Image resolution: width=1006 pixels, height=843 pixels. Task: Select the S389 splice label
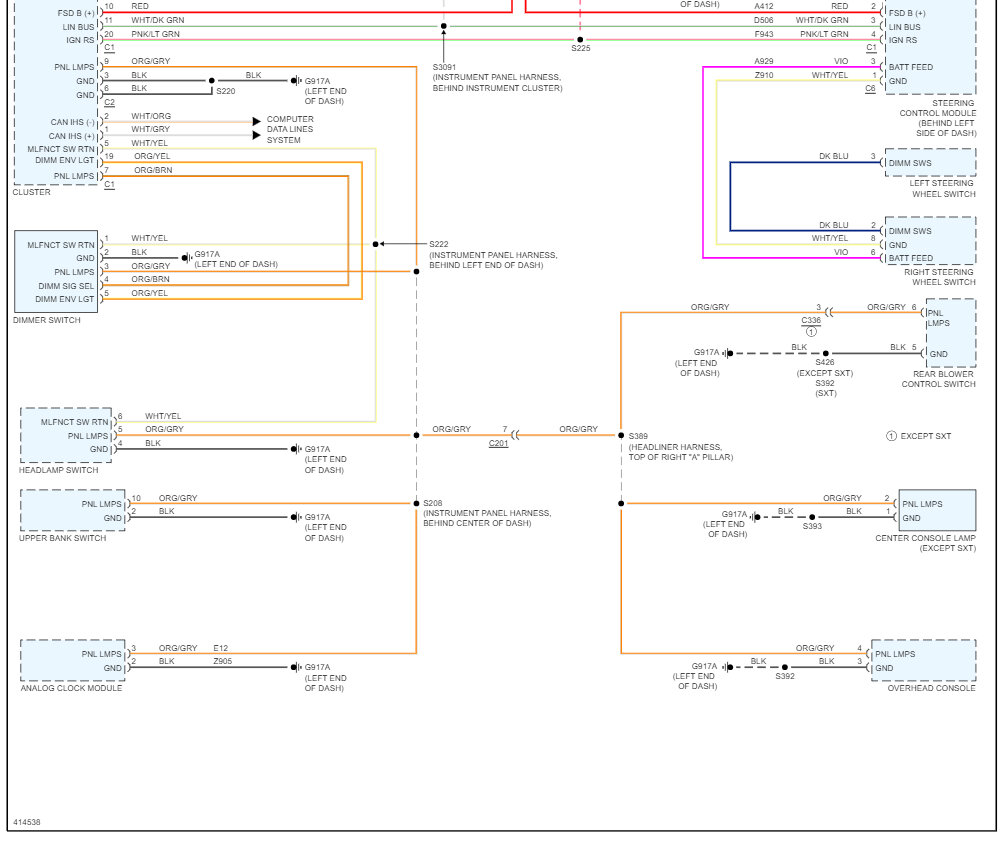(638, 436)
